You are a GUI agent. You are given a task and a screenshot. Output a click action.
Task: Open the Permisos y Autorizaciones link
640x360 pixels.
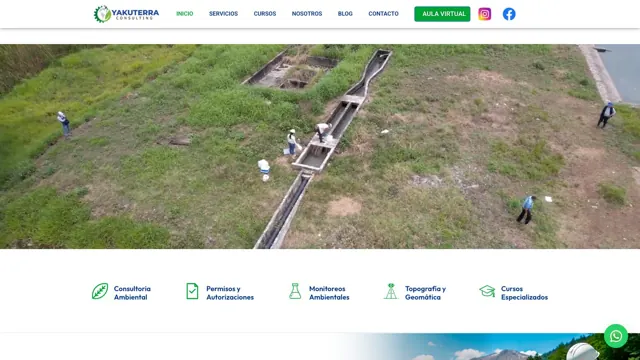(230, 293)
